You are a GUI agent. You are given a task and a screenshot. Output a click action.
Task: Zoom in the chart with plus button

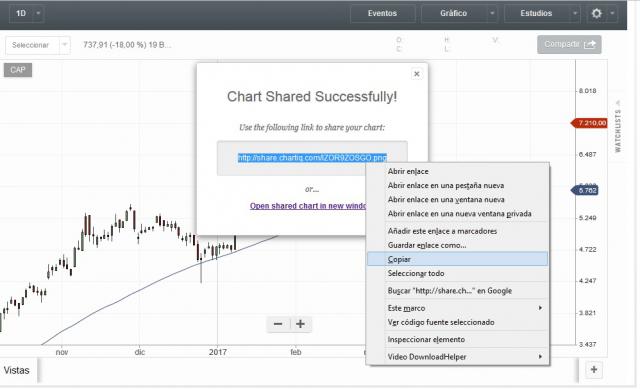pyautogui.click(x=301, y=324)
